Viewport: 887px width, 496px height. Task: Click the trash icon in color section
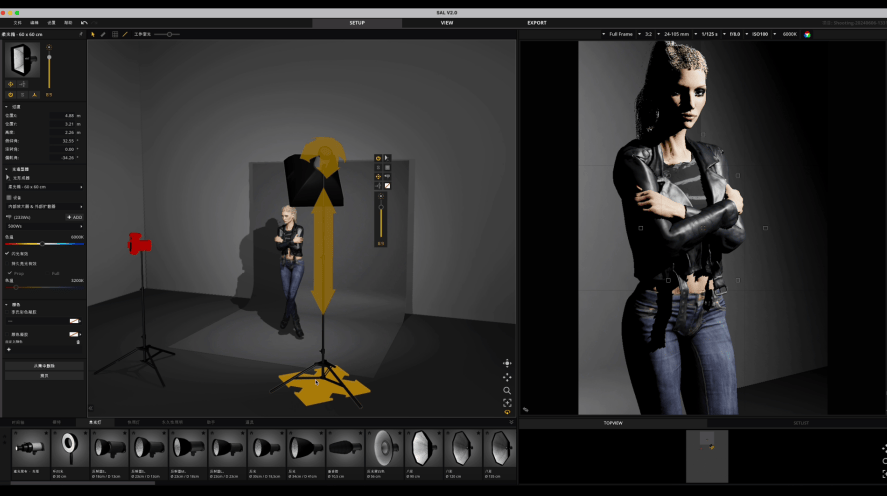78,342
